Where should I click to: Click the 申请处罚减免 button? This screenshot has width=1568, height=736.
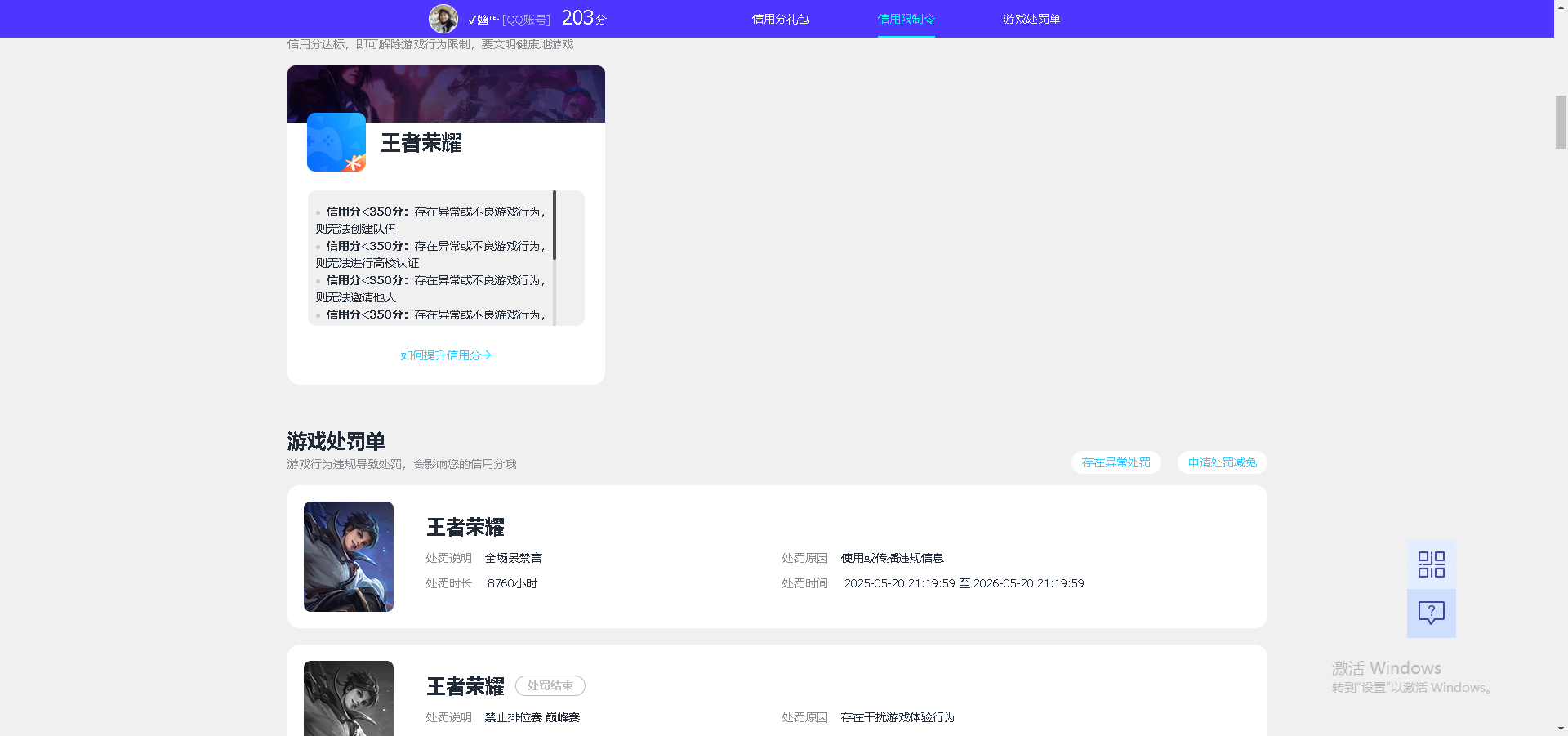tap(1221, 462)
